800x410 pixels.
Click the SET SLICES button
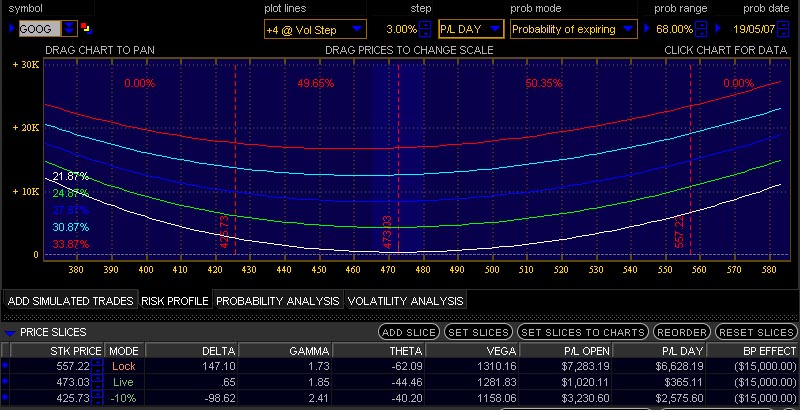(x=478, y=332)
